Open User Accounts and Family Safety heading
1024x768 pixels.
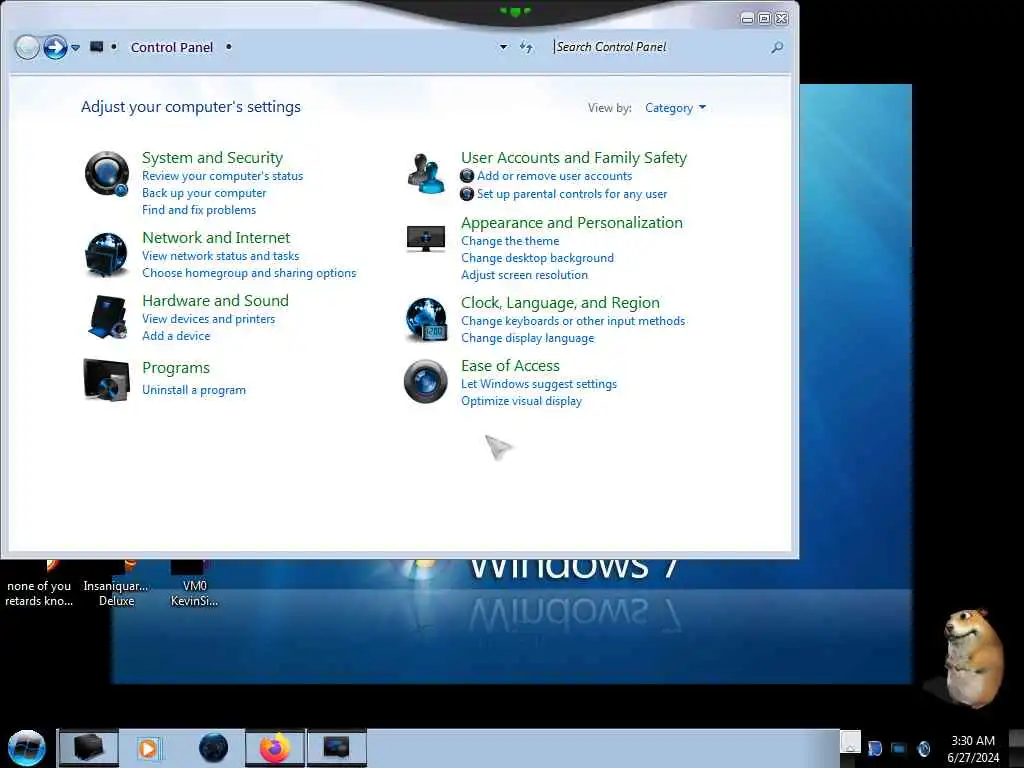(x=574, y=157)
